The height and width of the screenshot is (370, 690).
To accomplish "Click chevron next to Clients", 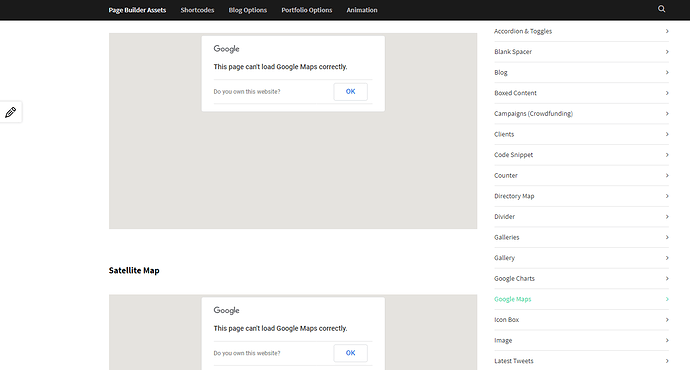I will pos(667,134).
